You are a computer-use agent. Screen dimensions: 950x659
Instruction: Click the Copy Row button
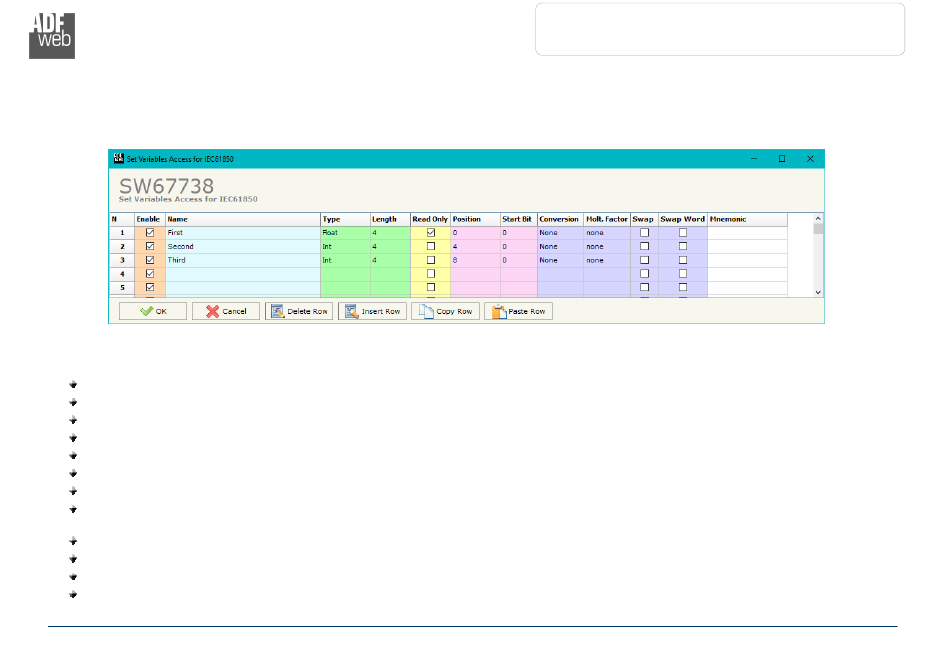[x=445, y=311]
